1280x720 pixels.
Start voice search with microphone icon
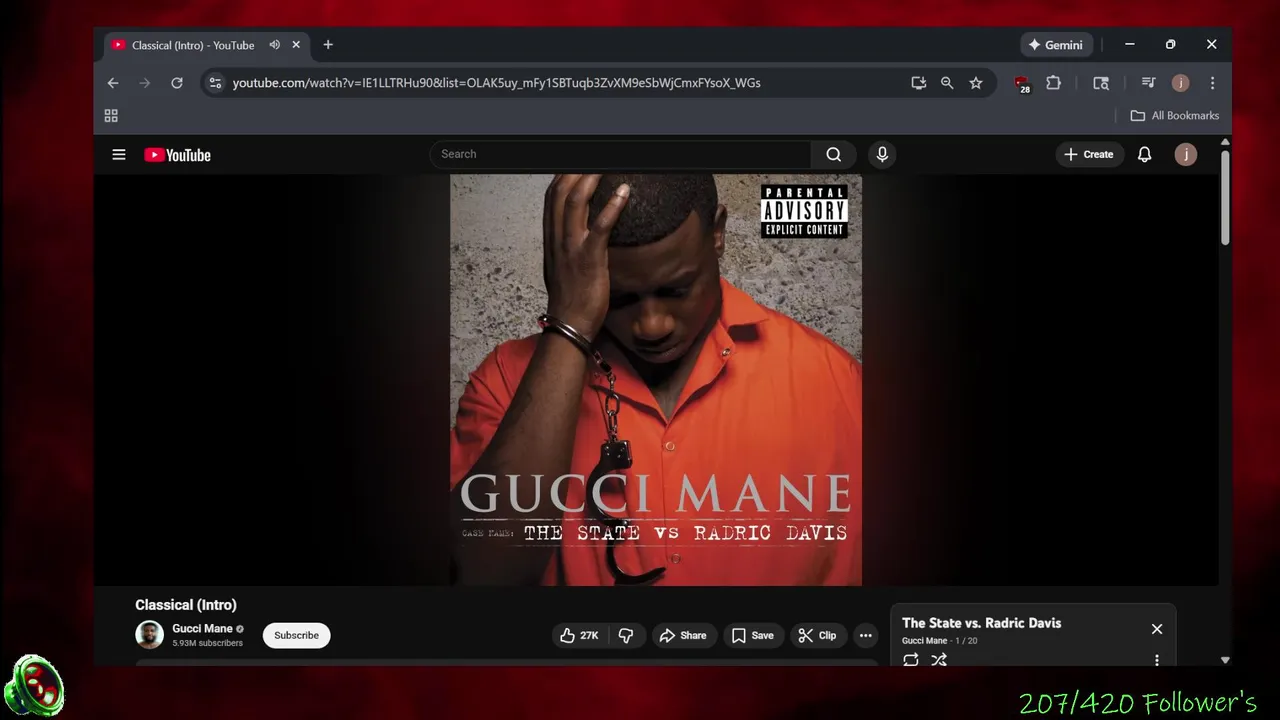pyautogui.click(x=882, y=154)
